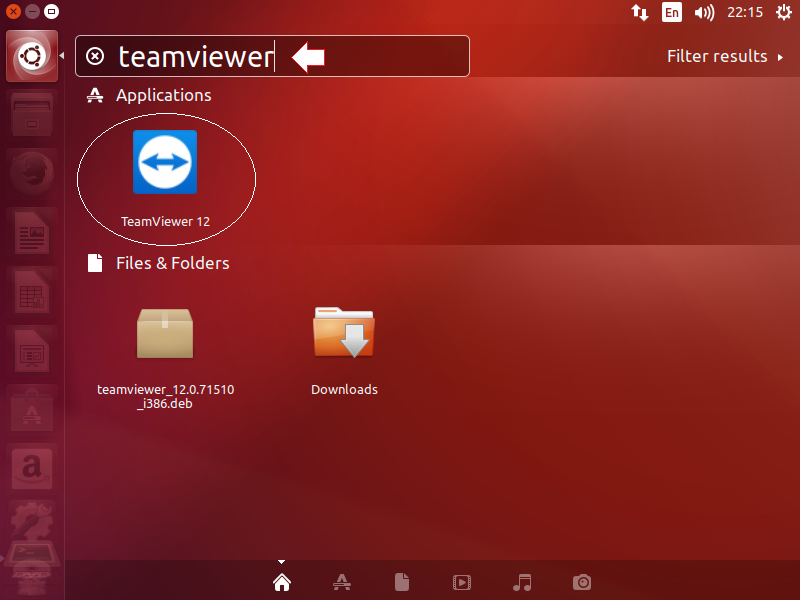Open Firefox from the launcher

point(32,173)
